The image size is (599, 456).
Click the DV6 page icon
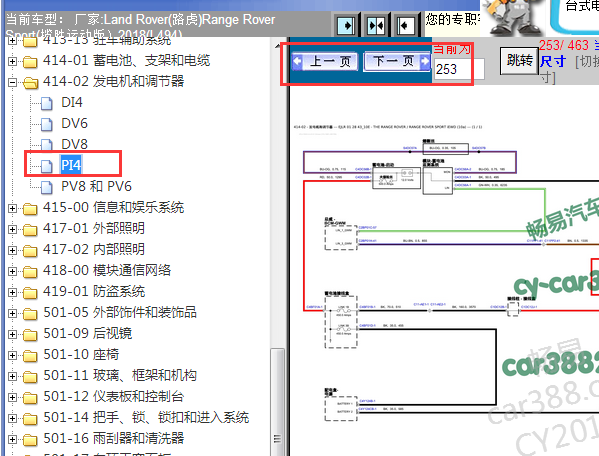pos(47,124)
